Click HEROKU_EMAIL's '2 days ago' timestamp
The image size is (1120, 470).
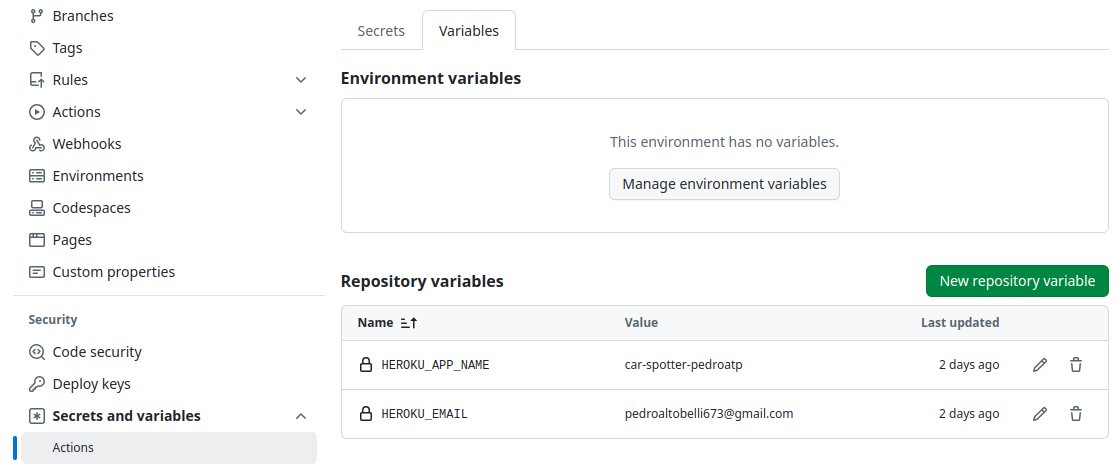(969, 414)
